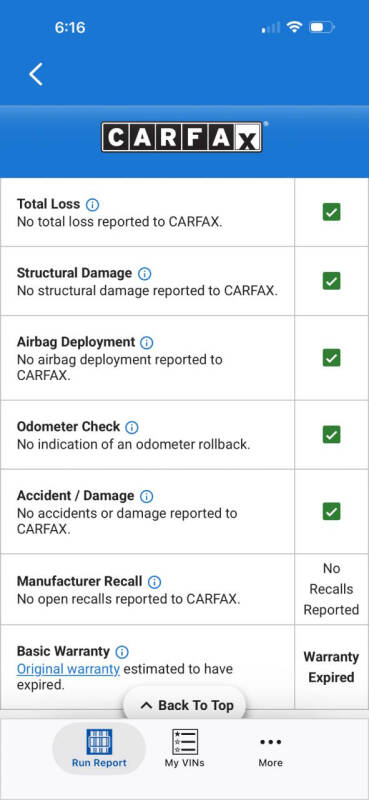The image size is (369, 800).
Task: Show info for Airbag Deployment
Action: click(146, 342)
